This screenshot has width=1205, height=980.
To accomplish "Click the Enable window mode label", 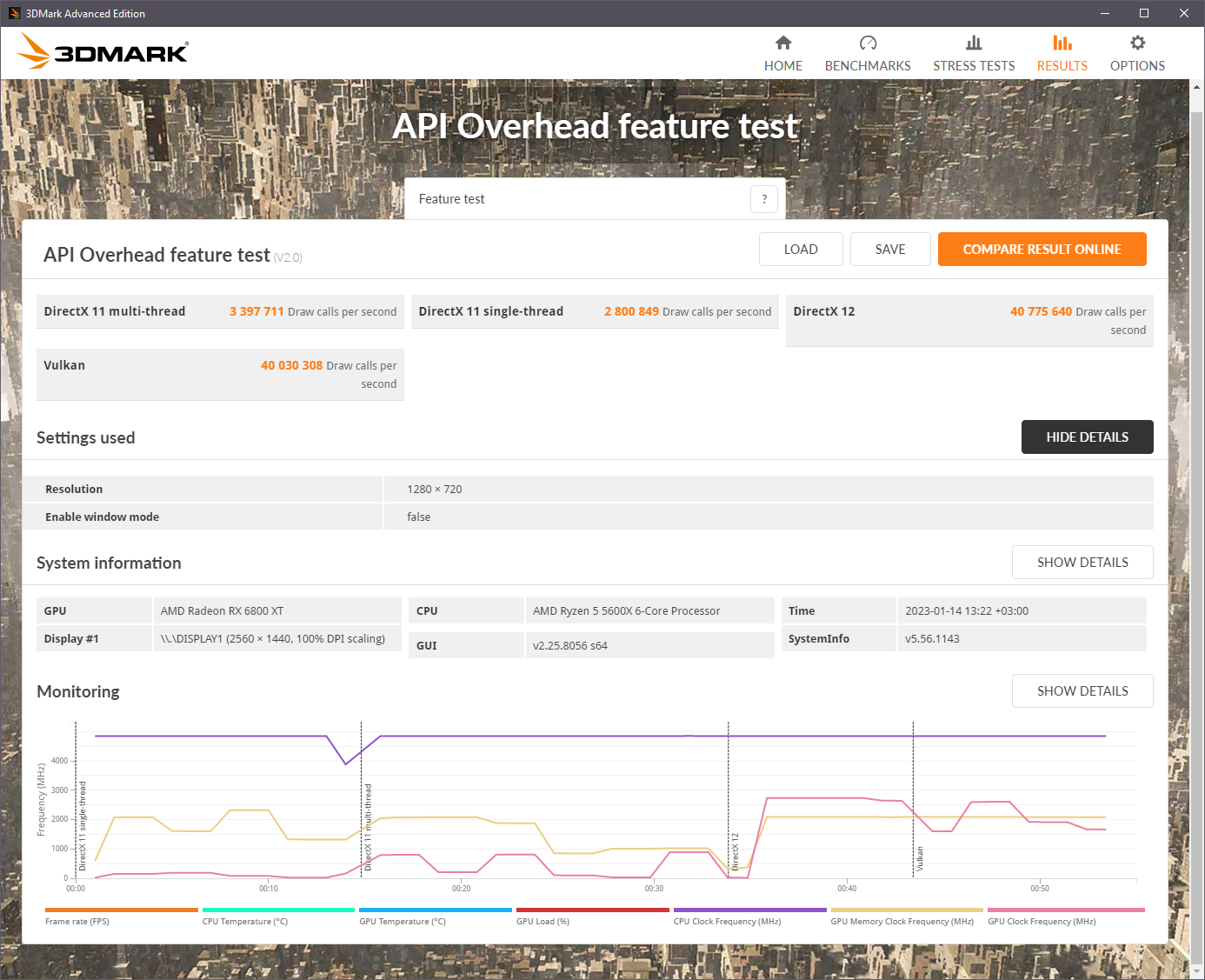I will coord(102,517).
